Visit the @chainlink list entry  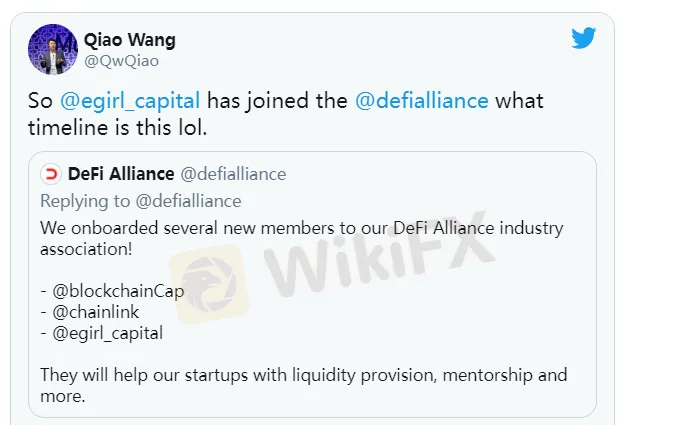(99, 312)
